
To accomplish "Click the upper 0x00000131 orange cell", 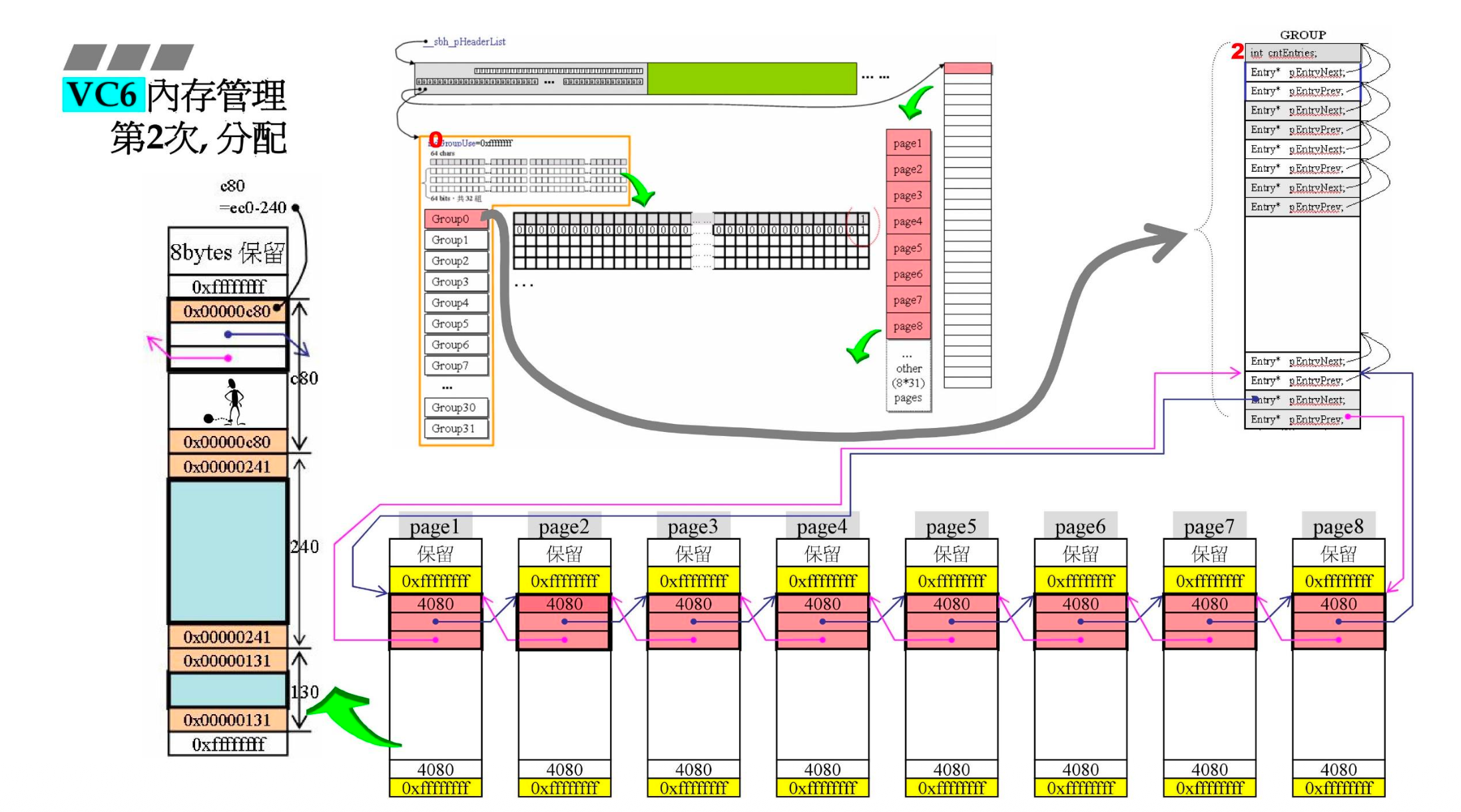I will 228,660.
